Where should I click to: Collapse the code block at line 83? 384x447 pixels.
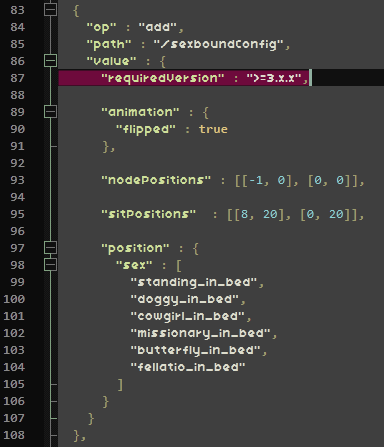click(x=50, y=10)
